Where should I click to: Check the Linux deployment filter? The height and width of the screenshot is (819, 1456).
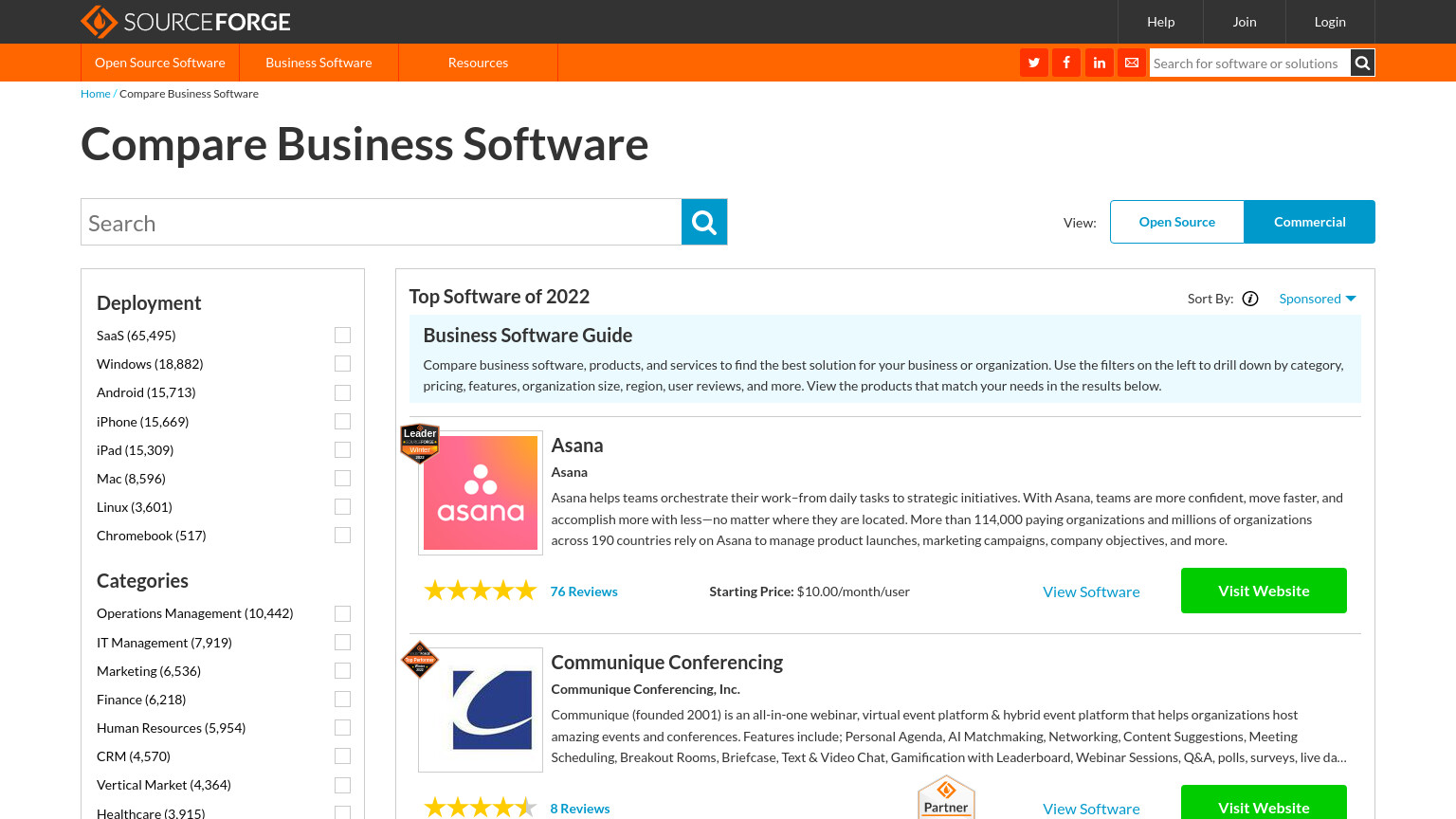(342, 506)
